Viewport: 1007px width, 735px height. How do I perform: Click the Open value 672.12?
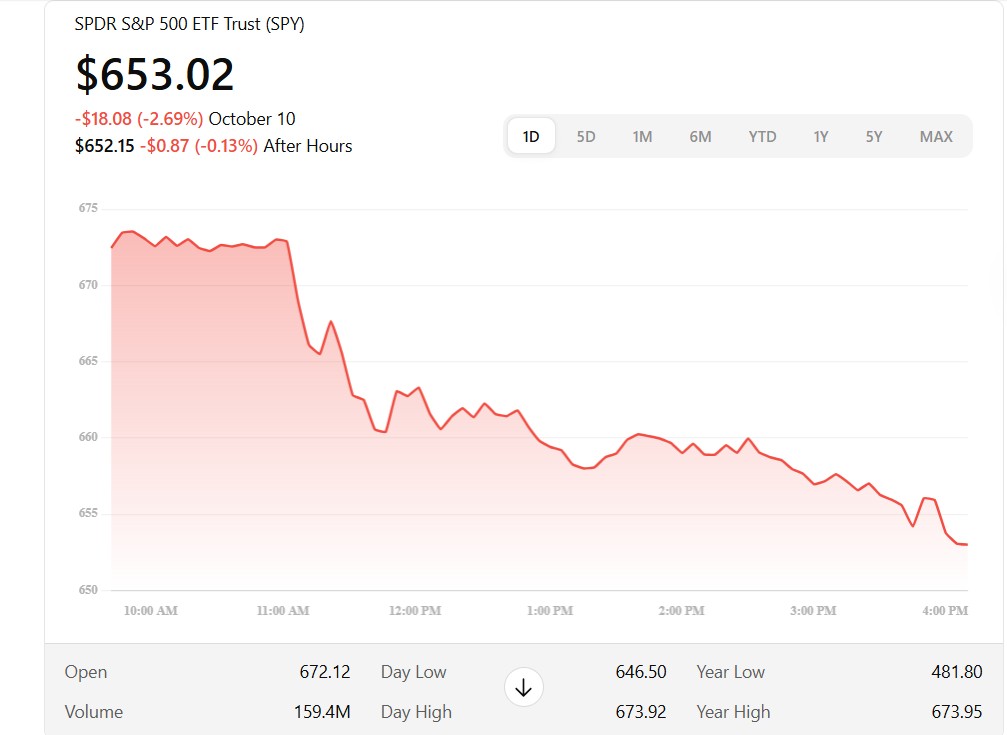tap(325, 672)
